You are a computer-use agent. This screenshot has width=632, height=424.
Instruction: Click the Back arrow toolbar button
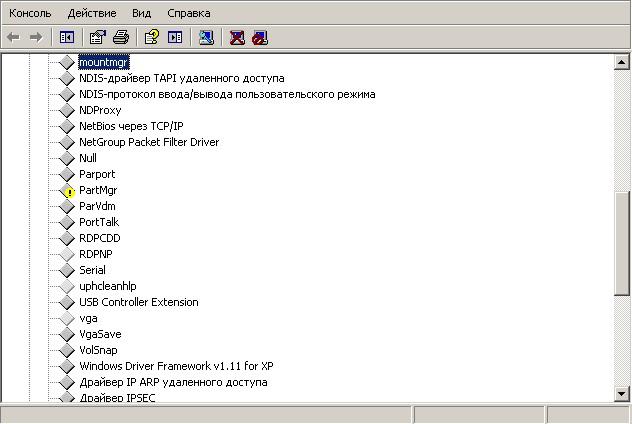(13, 37)
